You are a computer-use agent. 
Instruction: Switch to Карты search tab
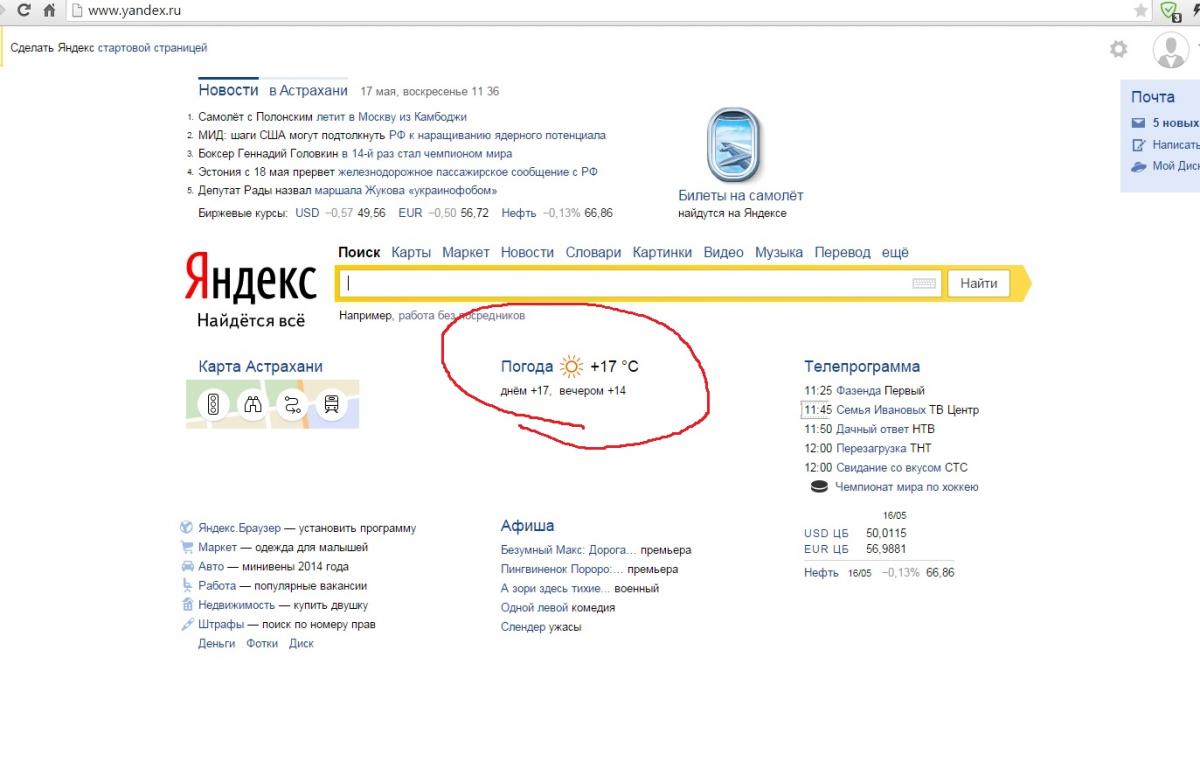point(411,253)
